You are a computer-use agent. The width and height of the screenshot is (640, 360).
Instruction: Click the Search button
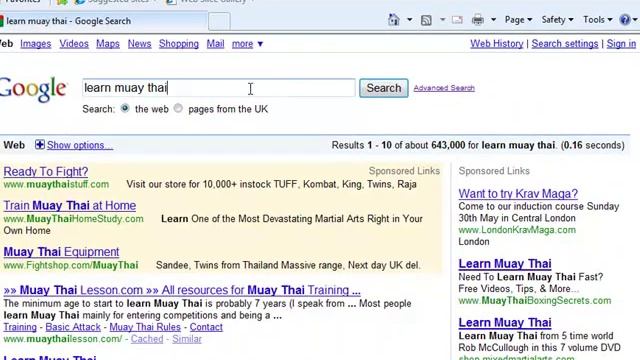[384, 88]
